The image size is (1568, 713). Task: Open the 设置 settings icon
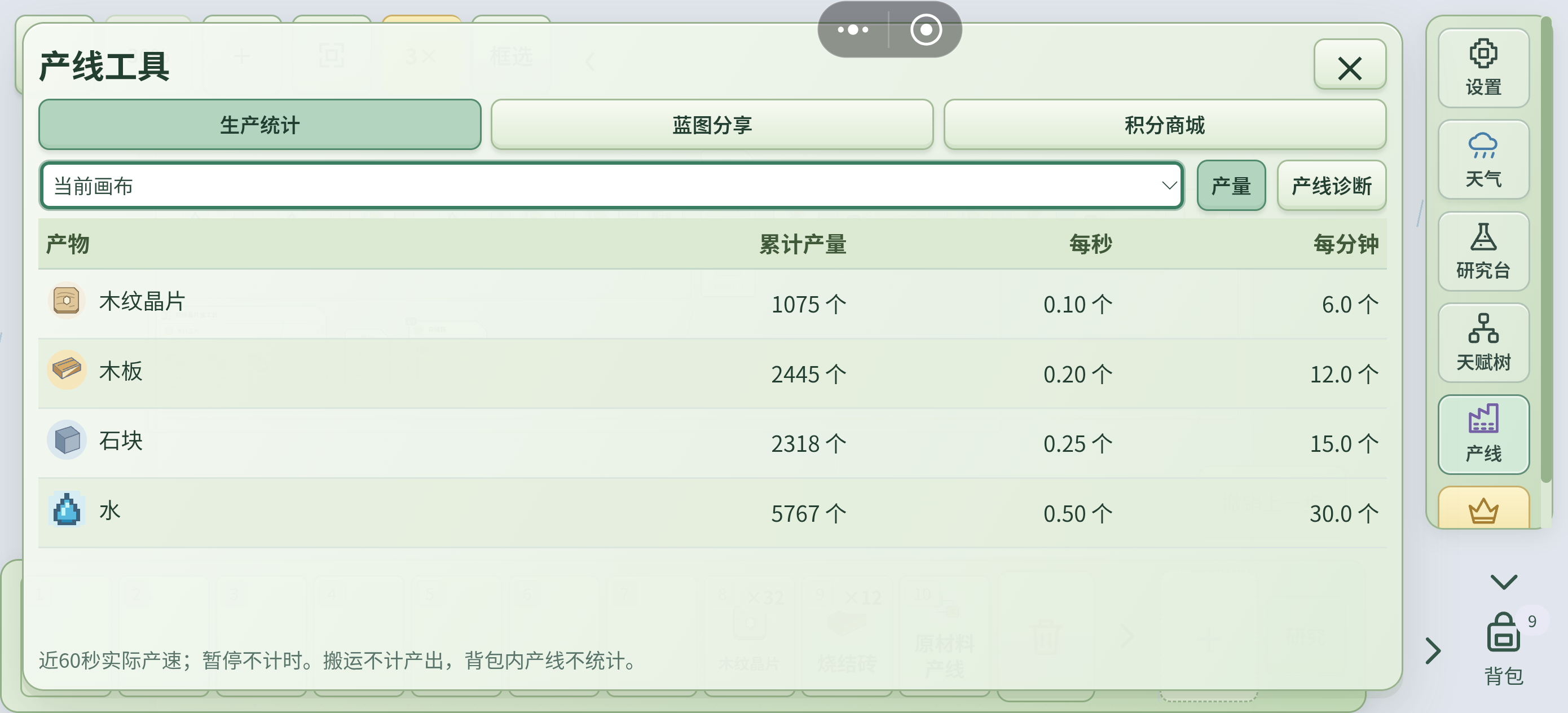pos(1483,68)
